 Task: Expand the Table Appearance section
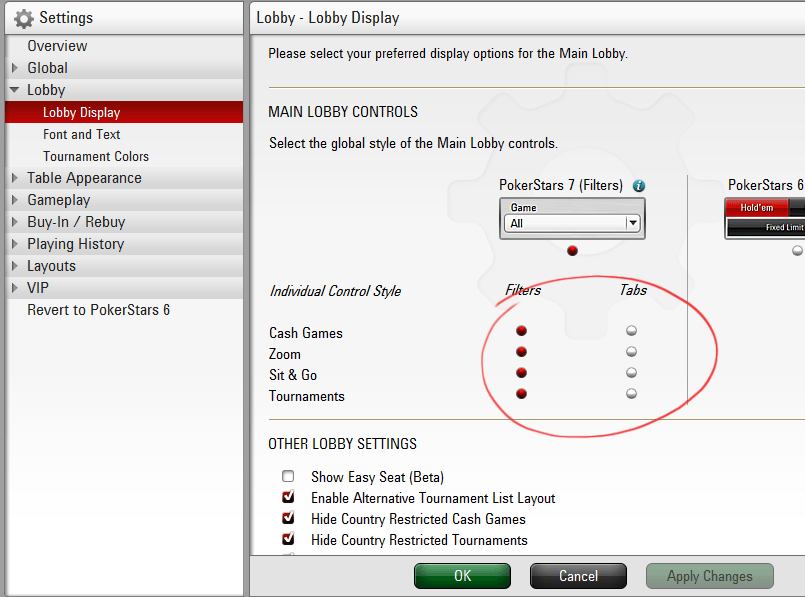point(15,178)
